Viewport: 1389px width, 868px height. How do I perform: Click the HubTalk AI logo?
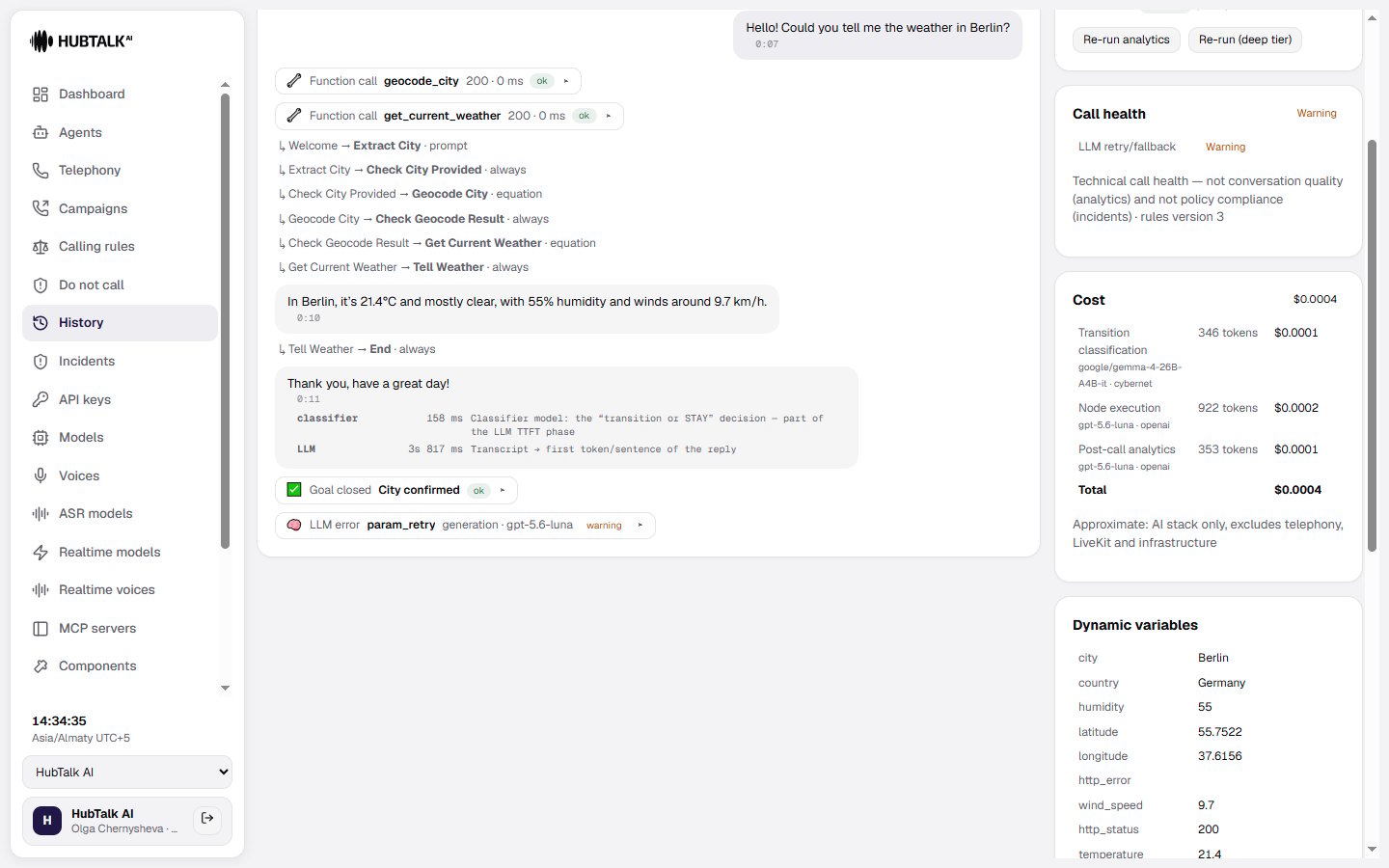click(x=81, y=41)
